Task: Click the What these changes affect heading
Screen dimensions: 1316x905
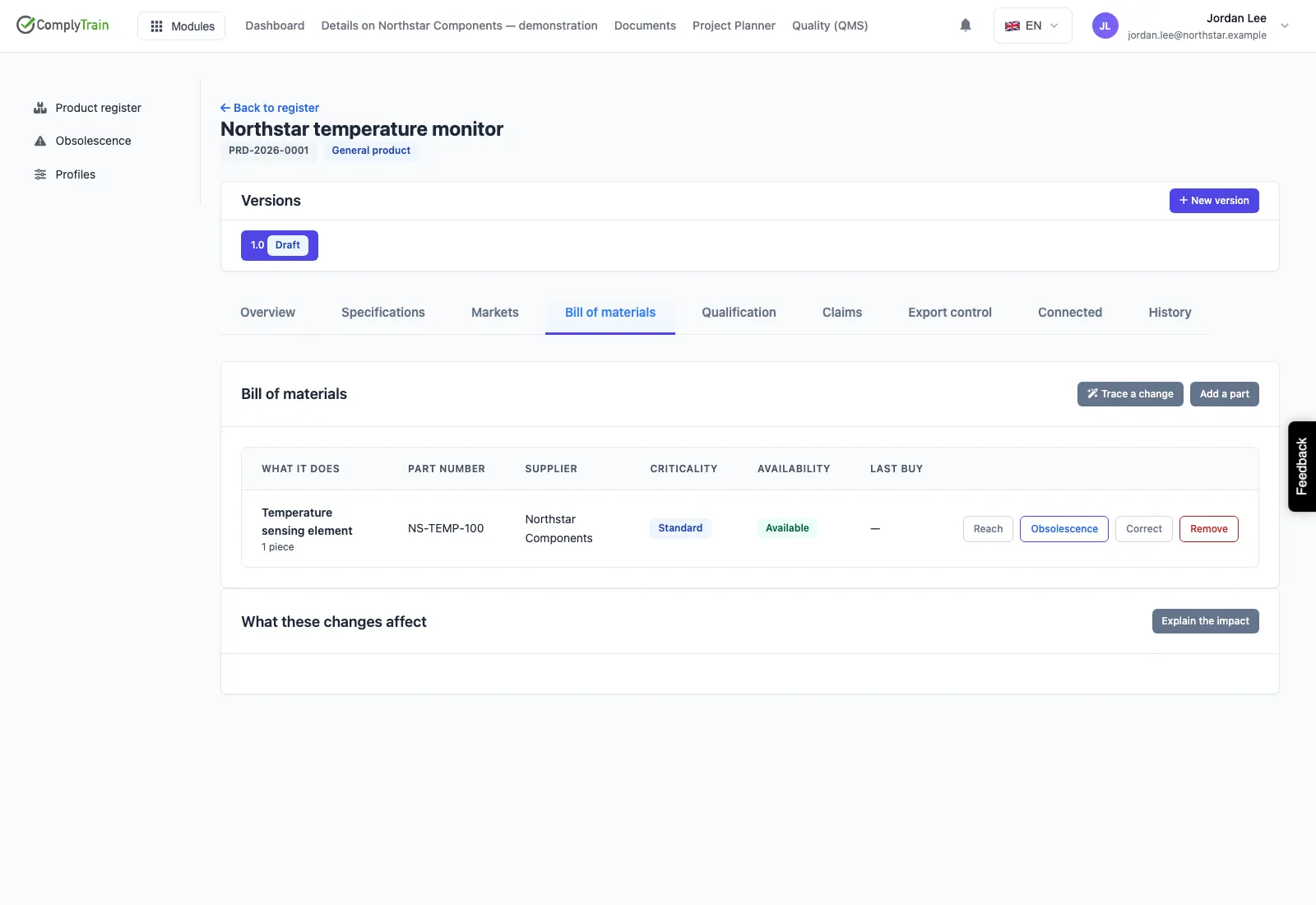Action: tap(334, 622)
